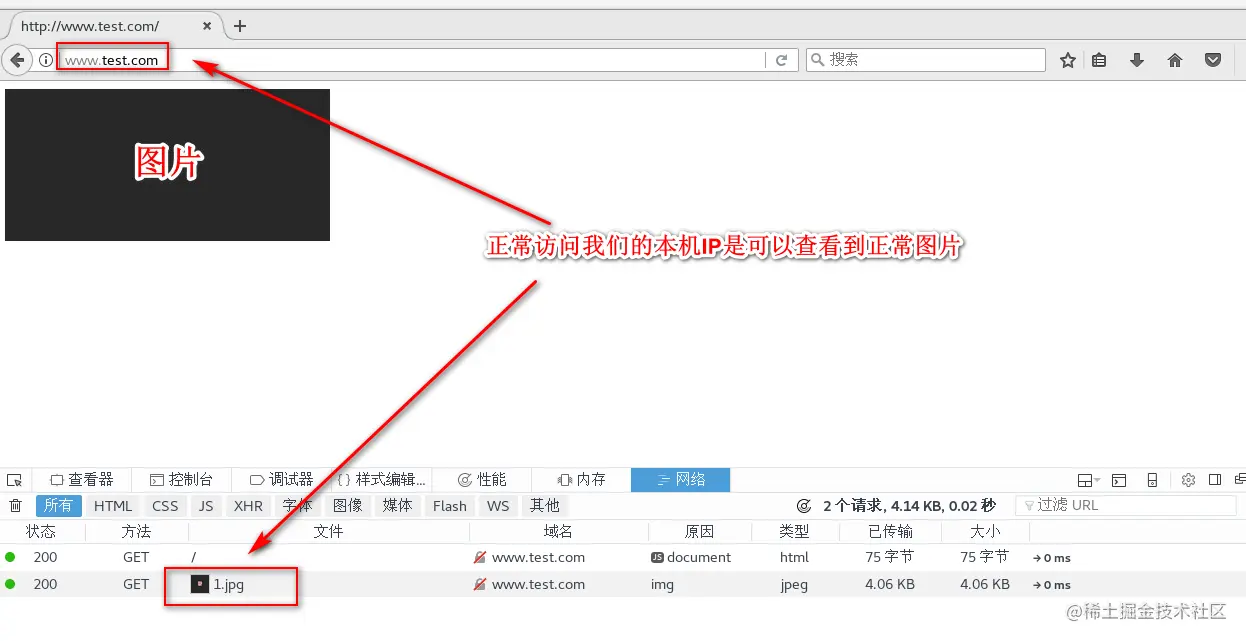Viewport: 1246px width, 641px height.
Task: Select the '/' document request row
Action: click(x=623, y=557)
